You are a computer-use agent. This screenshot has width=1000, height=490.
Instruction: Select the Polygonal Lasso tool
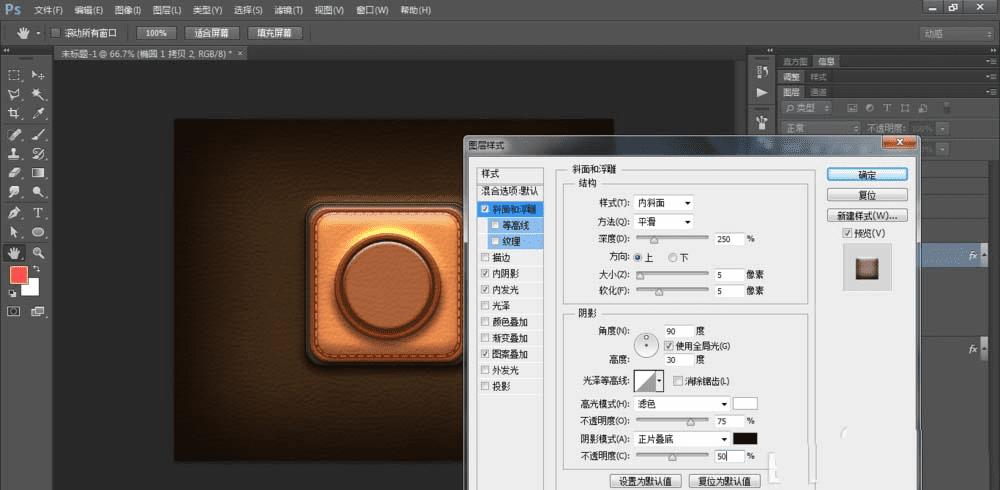pyautogui.click(x=13, y=94)
